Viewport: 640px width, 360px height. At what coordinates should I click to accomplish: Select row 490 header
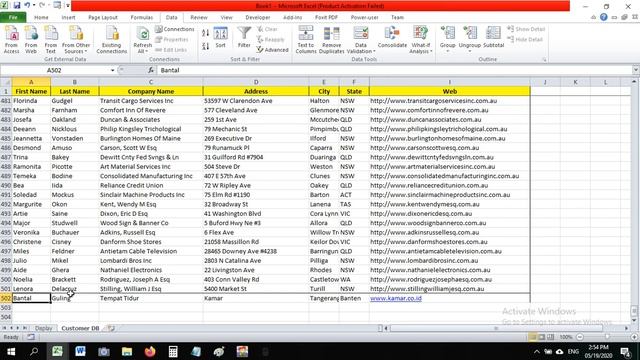(x=6, y=185)
